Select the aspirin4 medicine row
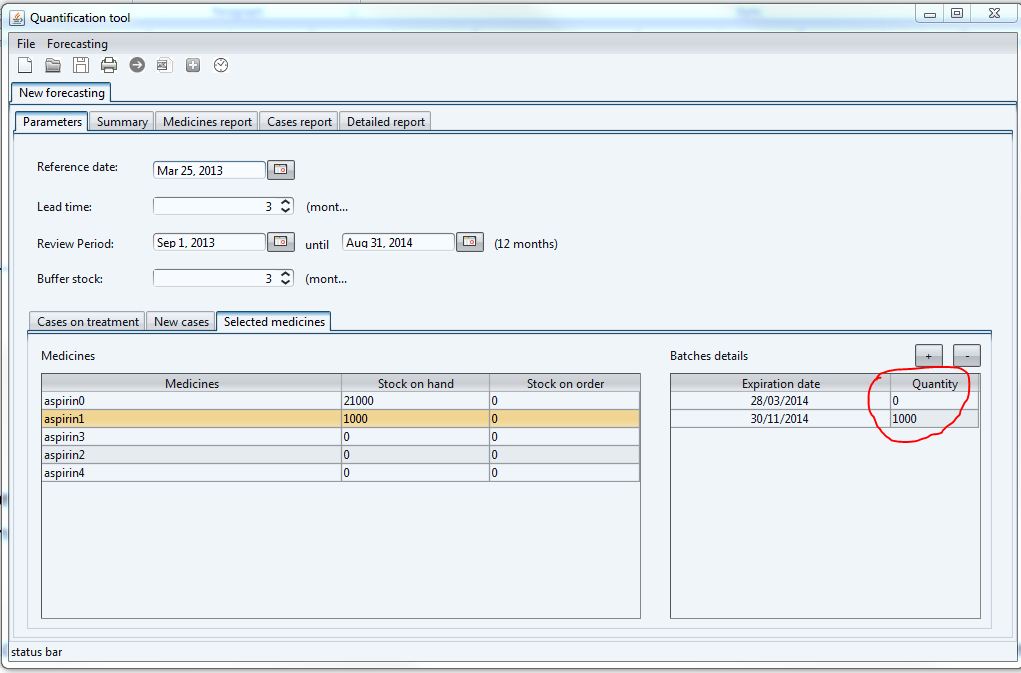Screen dimensions: 1021x673 (341, 473)
